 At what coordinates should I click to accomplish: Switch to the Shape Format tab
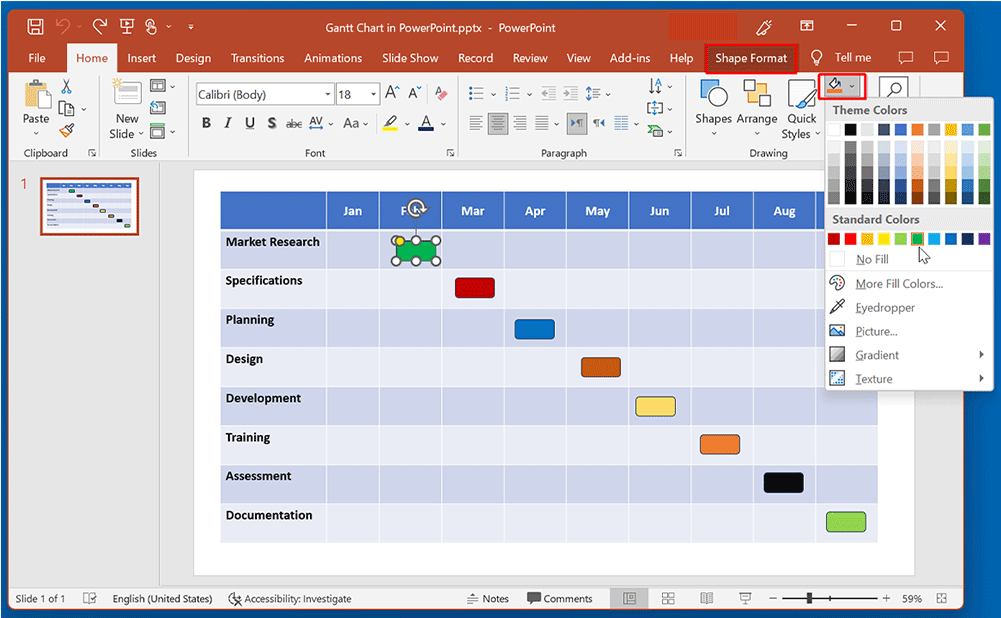tap(750, 58)
